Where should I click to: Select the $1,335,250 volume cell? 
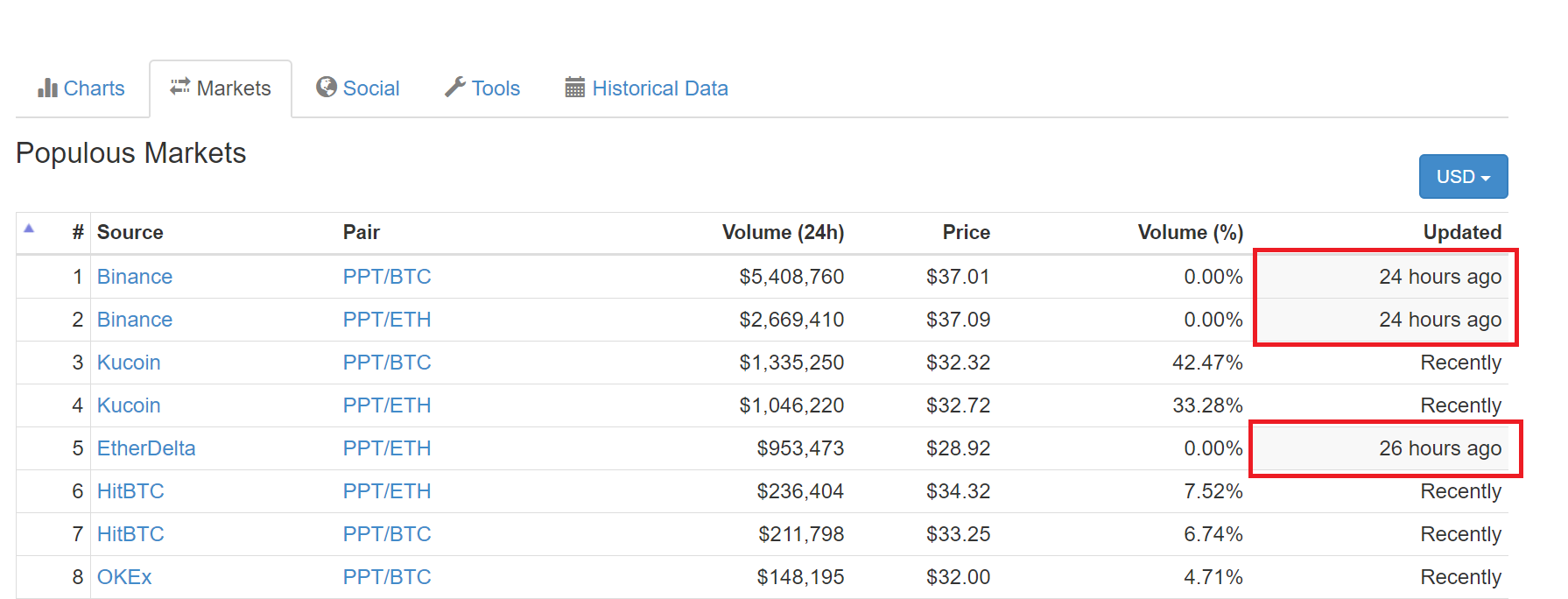[x=791, y=363]
